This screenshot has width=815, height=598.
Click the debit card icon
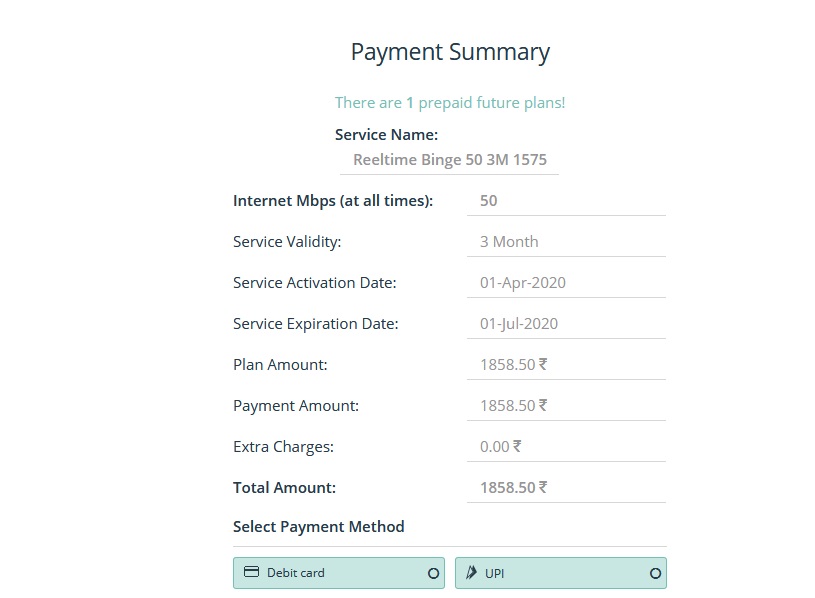[252, 573]
